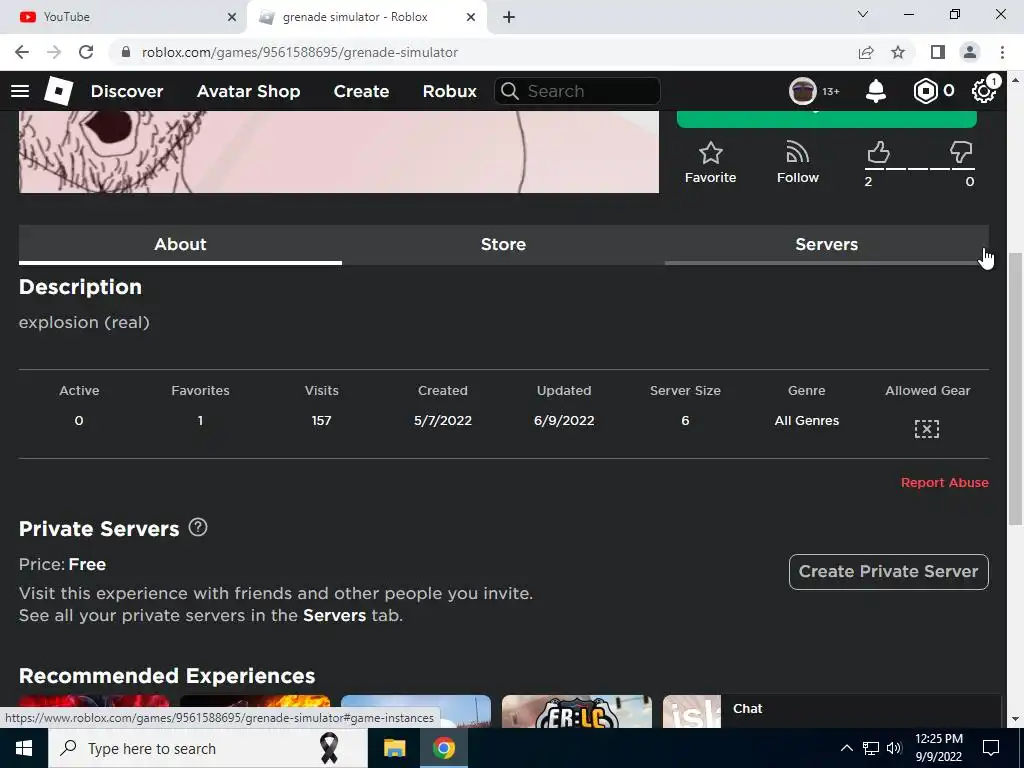Click the Windows taskbar search box
Screen dimensions: 1024x768
208,748
